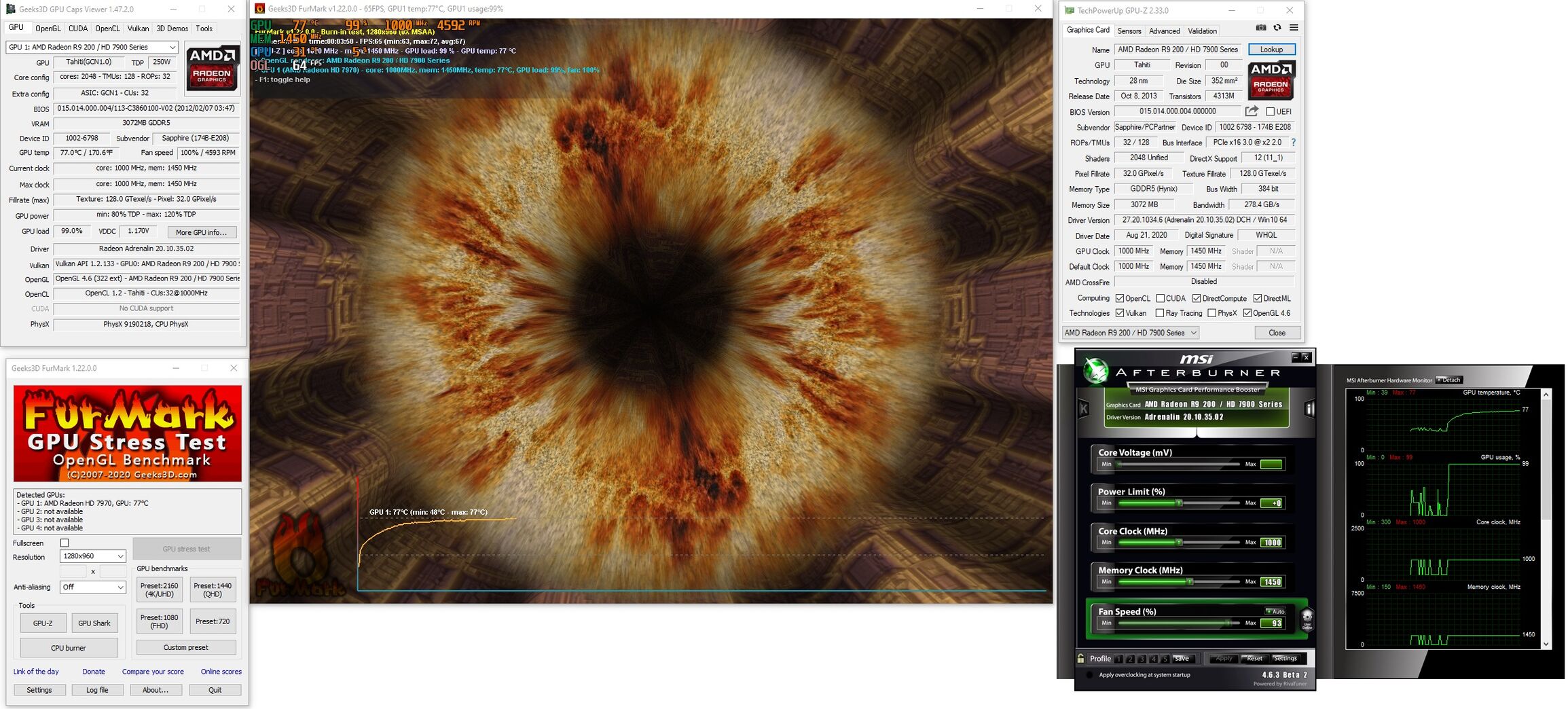Click the AMD Radeon logo in GPU-Z
Image resolution: width=1568 pixels, height=709 pixels.
tap(1271, 80)
